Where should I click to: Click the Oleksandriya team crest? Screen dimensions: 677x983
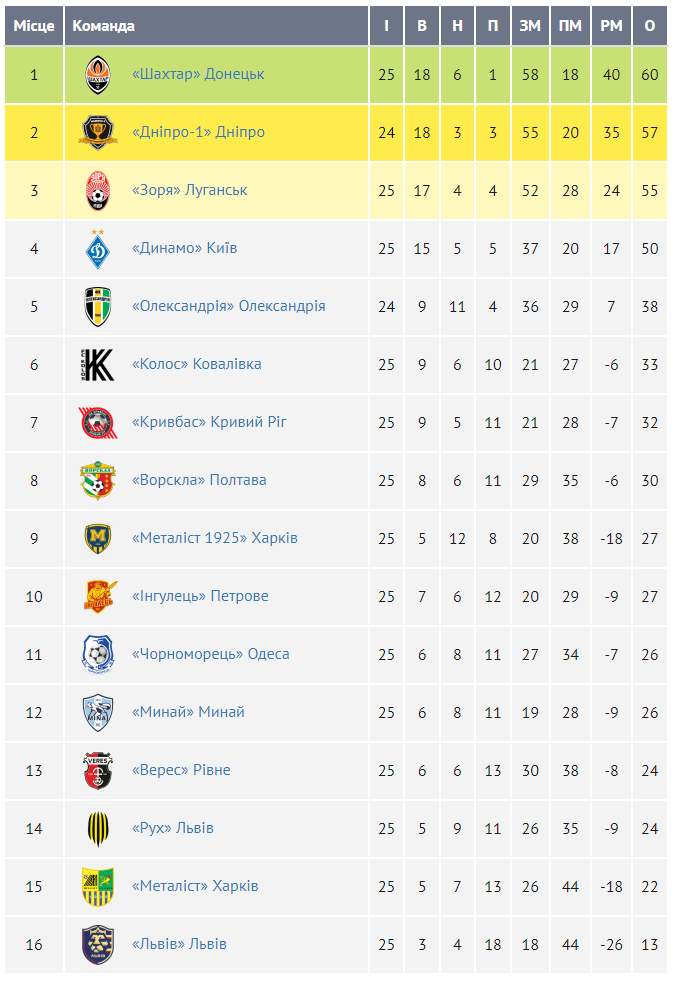tap(98, 307)
